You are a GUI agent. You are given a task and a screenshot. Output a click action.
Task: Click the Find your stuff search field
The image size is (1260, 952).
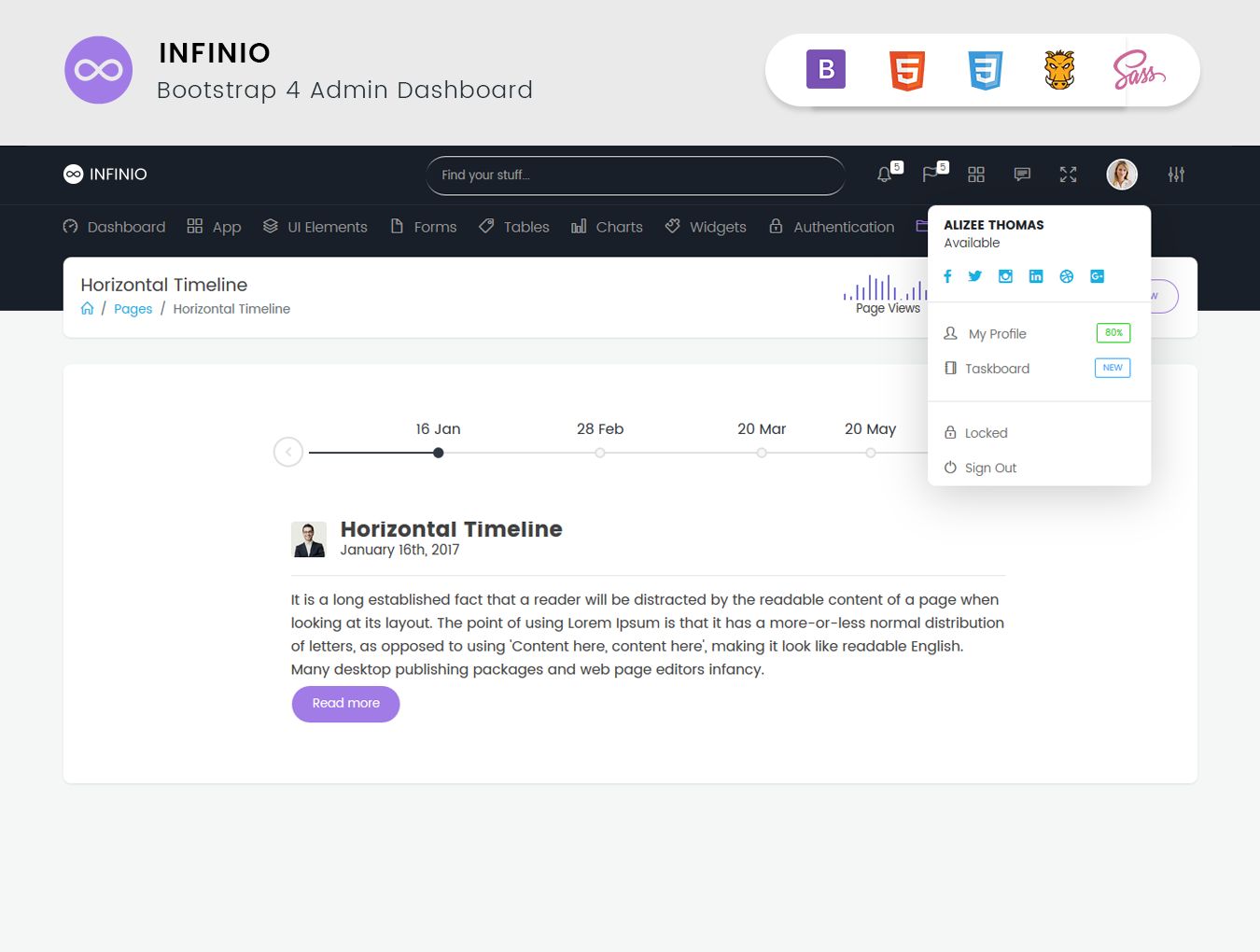[636, 175]
